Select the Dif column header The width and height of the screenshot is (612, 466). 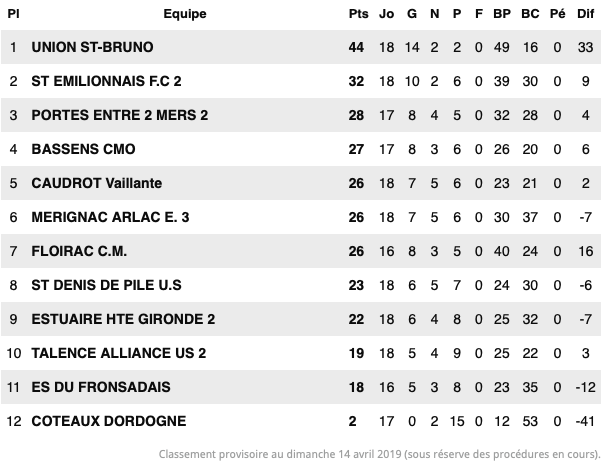[585, 14]
